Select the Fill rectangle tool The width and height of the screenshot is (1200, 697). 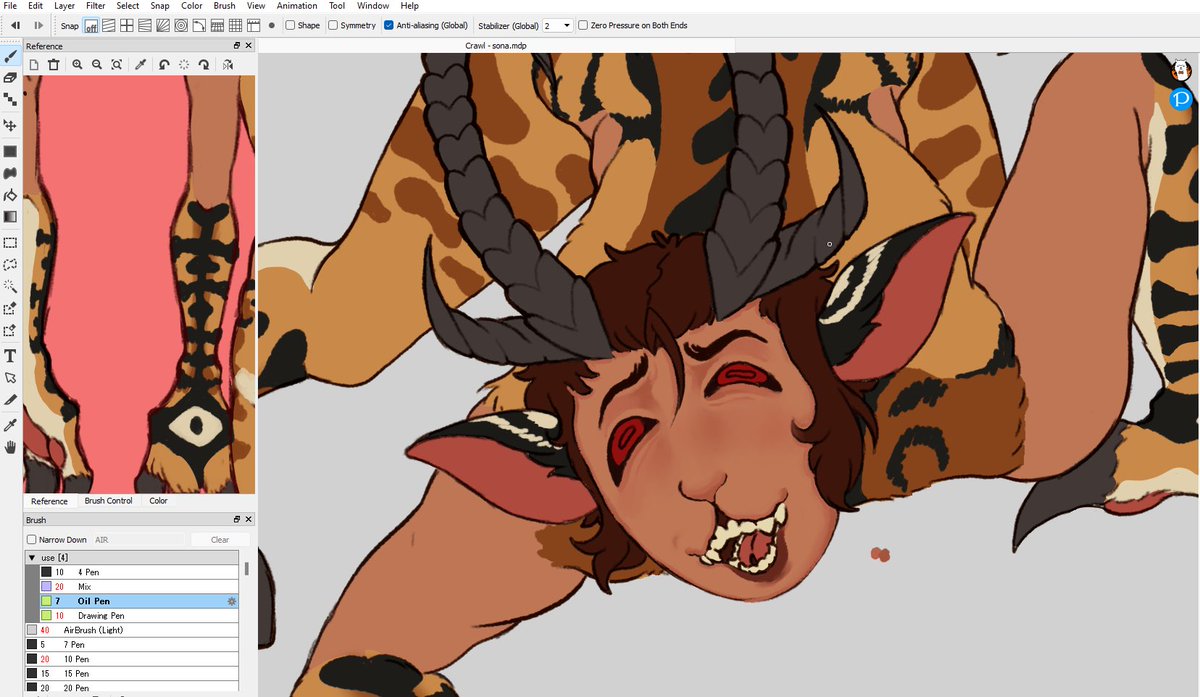[x=10, y=151]
